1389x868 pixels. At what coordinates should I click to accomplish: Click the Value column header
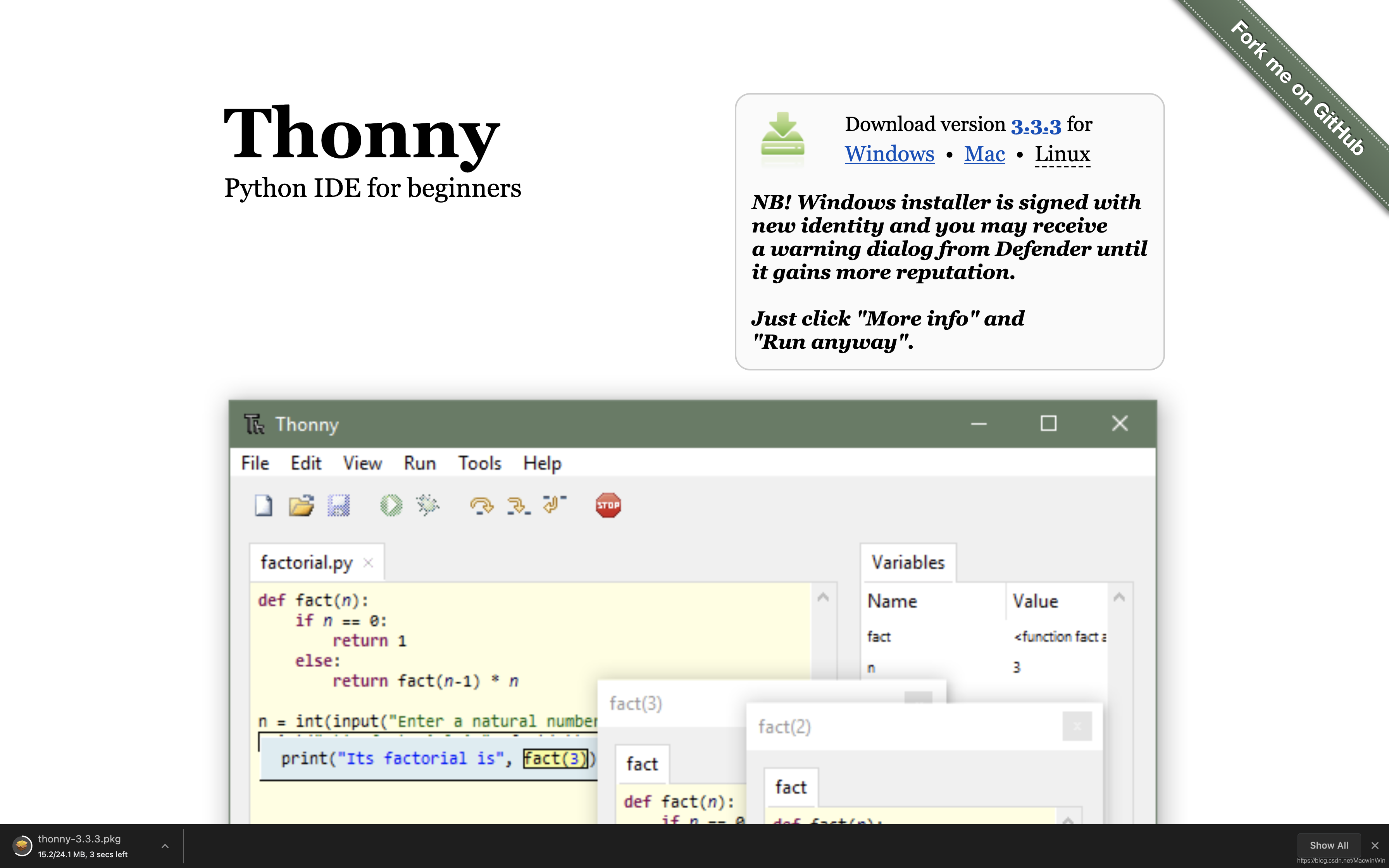coord(1035,601)
